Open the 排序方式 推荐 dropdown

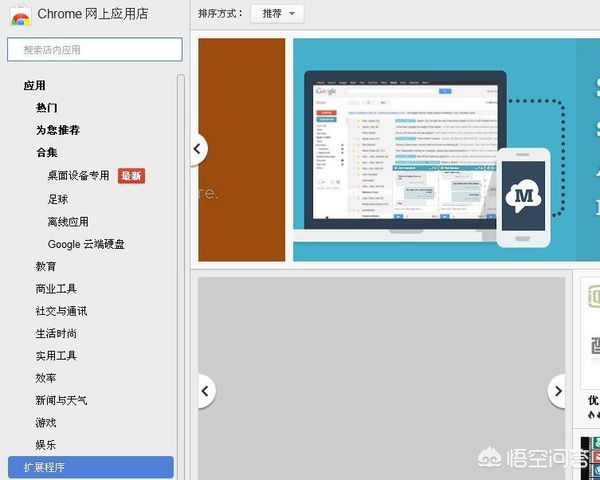coord(277,14)
